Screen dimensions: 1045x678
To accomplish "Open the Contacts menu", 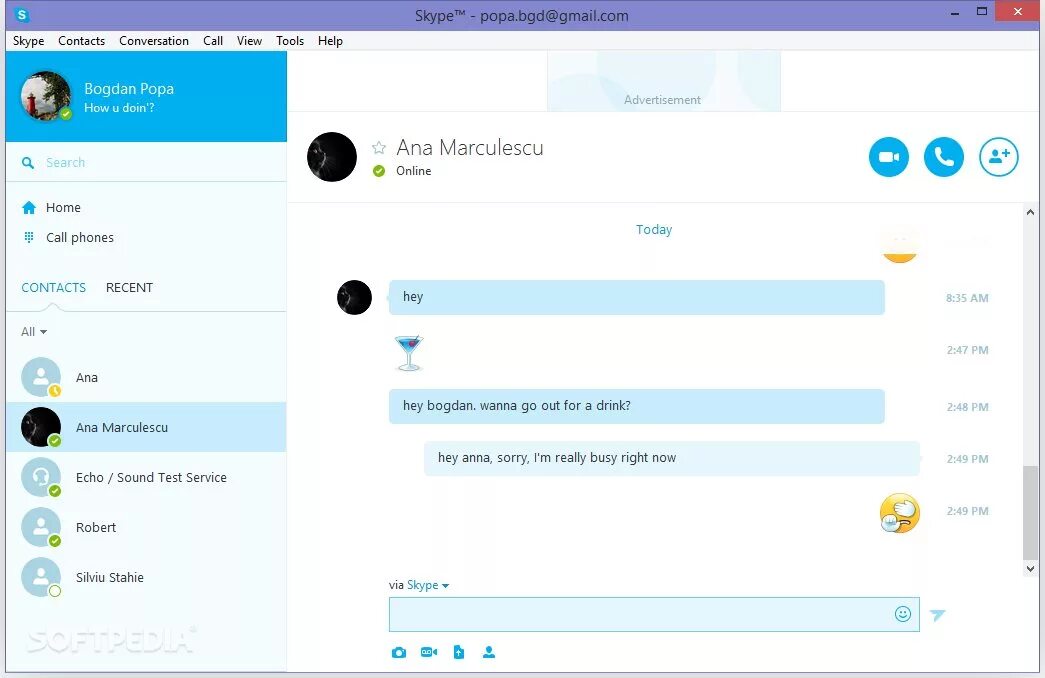I will click(x=81, y=41).
